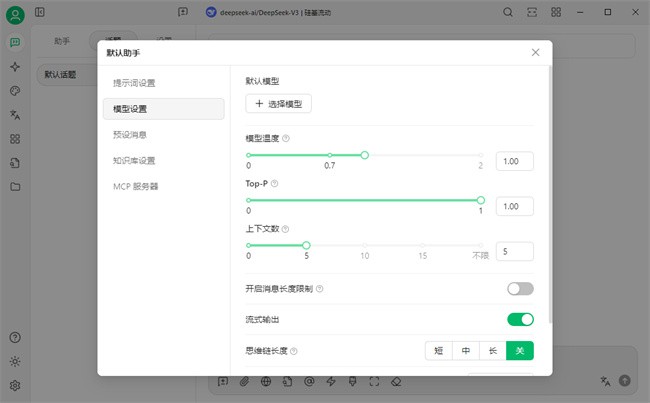The image size is (650, 403).
Task: Disable the 流式输出 toggle
Action: pyautogui.click(x=520, y=319)
